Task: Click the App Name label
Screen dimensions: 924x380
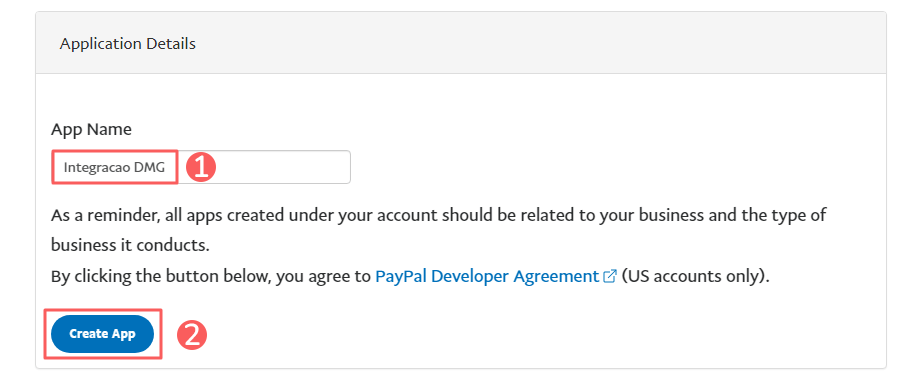Action: click(91, 130)
